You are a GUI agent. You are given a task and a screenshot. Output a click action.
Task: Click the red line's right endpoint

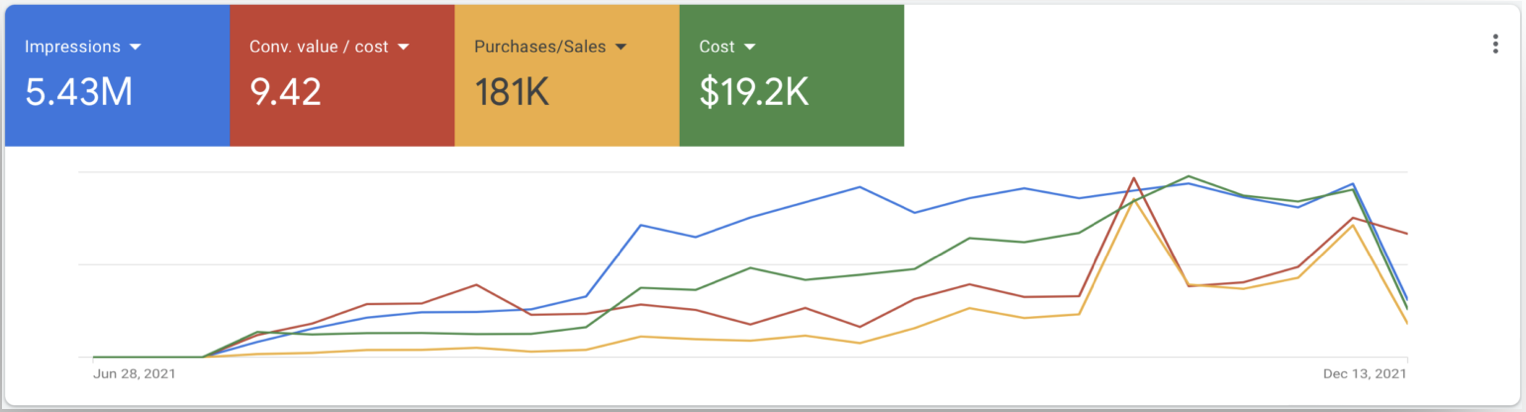1406,234
